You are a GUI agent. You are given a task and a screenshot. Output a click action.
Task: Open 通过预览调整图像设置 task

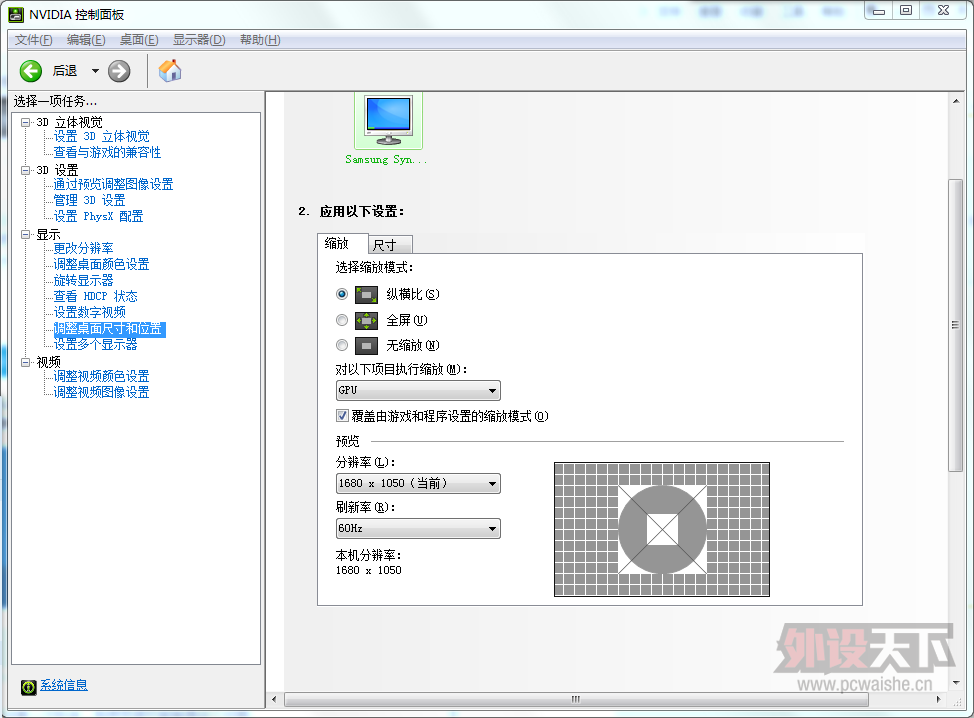[x=113, y=184]
